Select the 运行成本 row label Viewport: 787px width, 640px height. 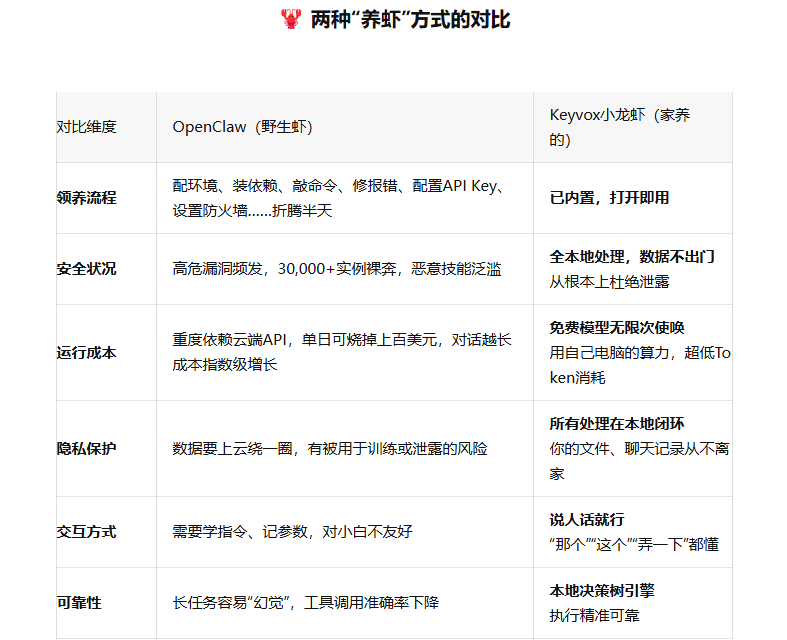tap(87, 353)
